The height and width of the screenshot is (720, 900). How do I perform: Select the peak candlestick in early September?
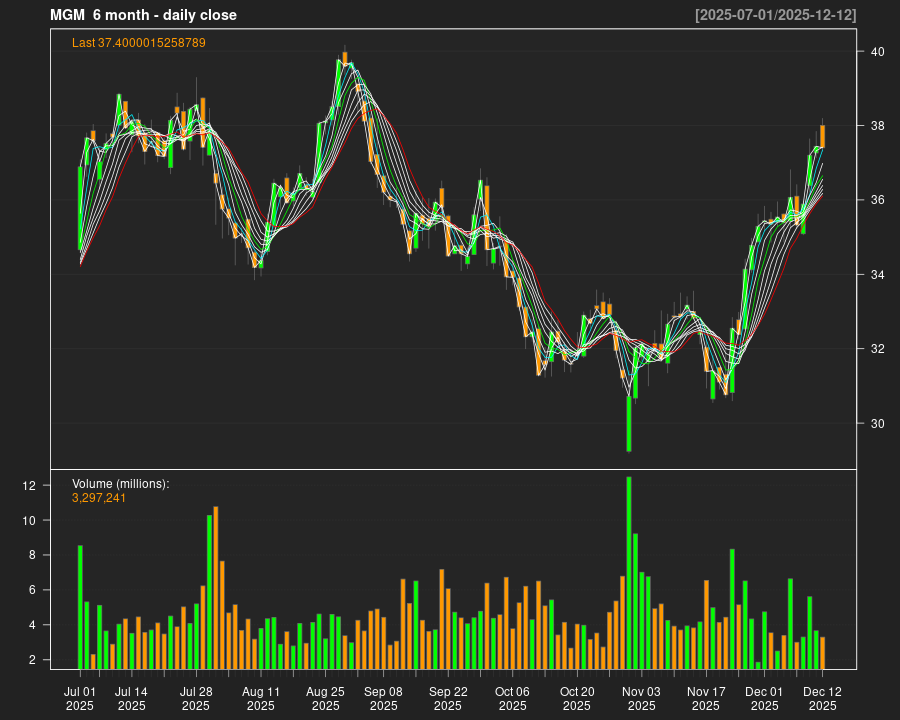click(x=345, y=55)
